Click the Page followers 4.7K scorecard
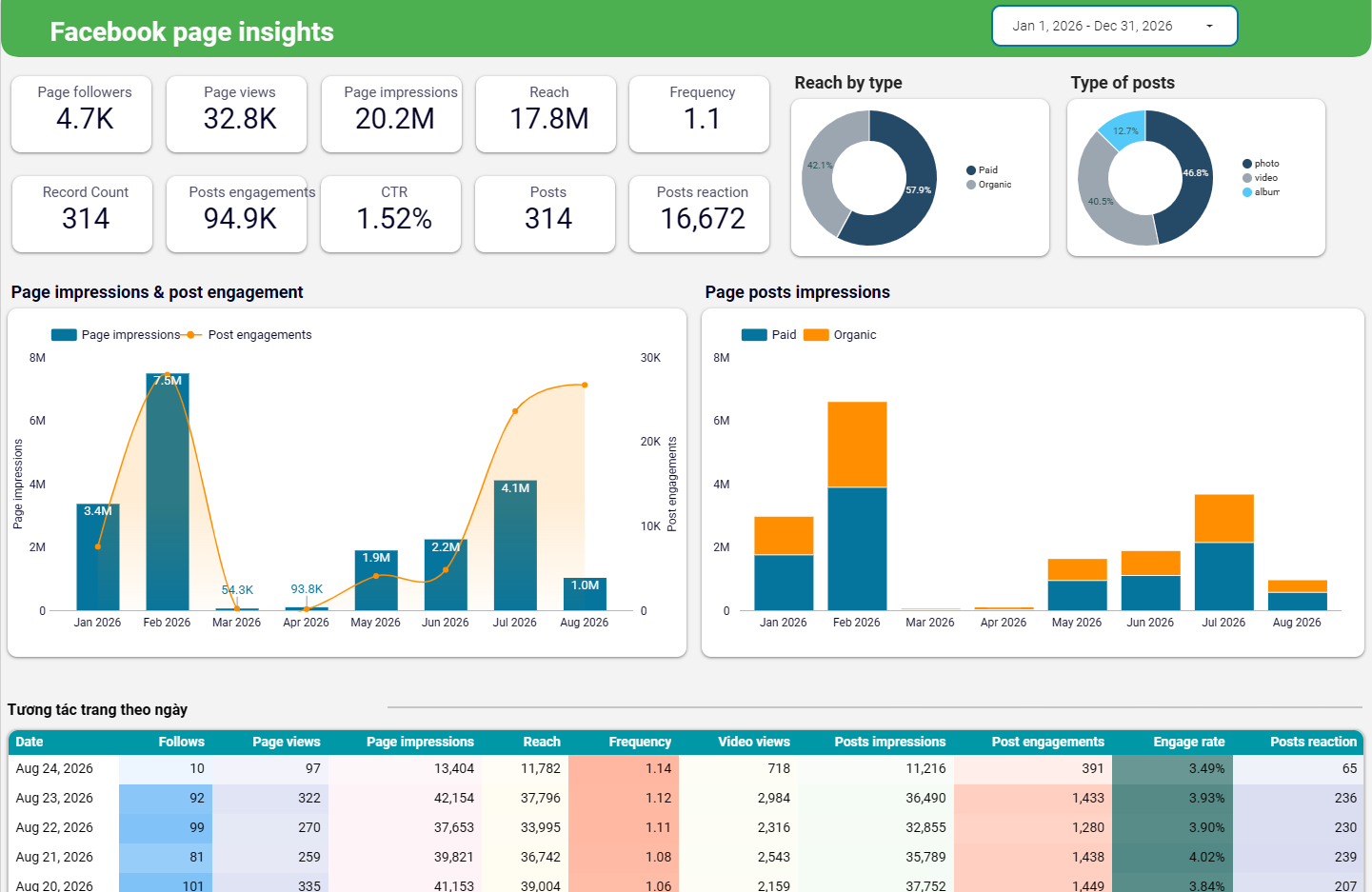1372x892 pixels. (x=82, y=114)
